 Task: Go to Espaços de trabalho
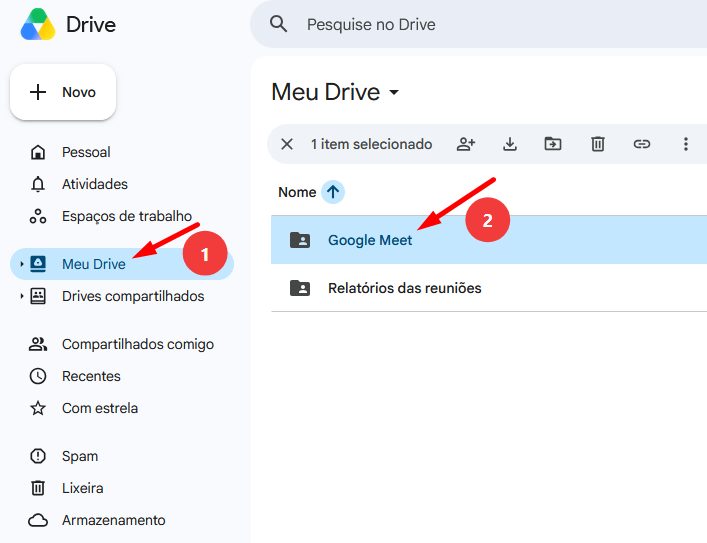point(122,216)
